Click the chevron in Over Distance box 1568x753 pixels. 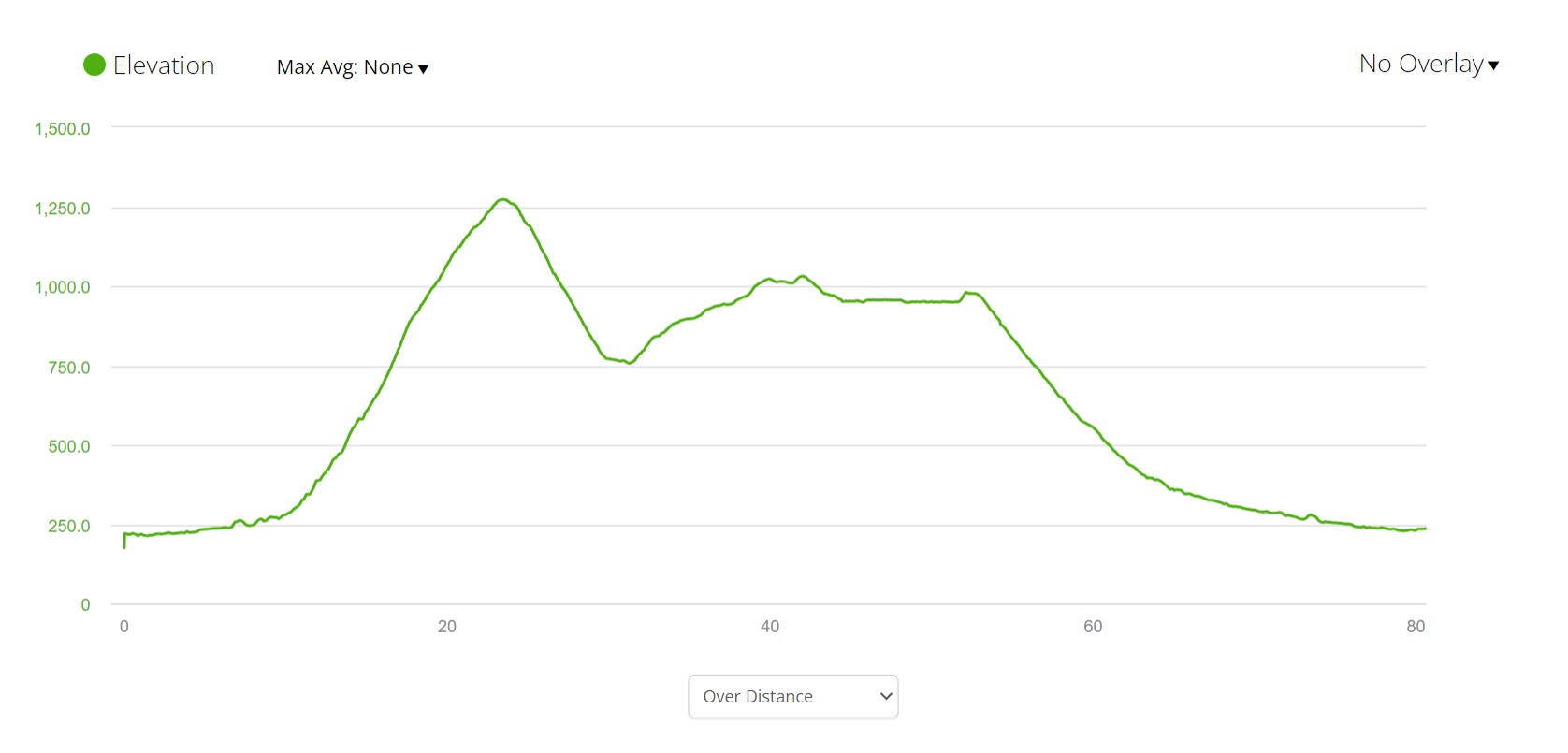pyautogui.click(x=886, y=697)
